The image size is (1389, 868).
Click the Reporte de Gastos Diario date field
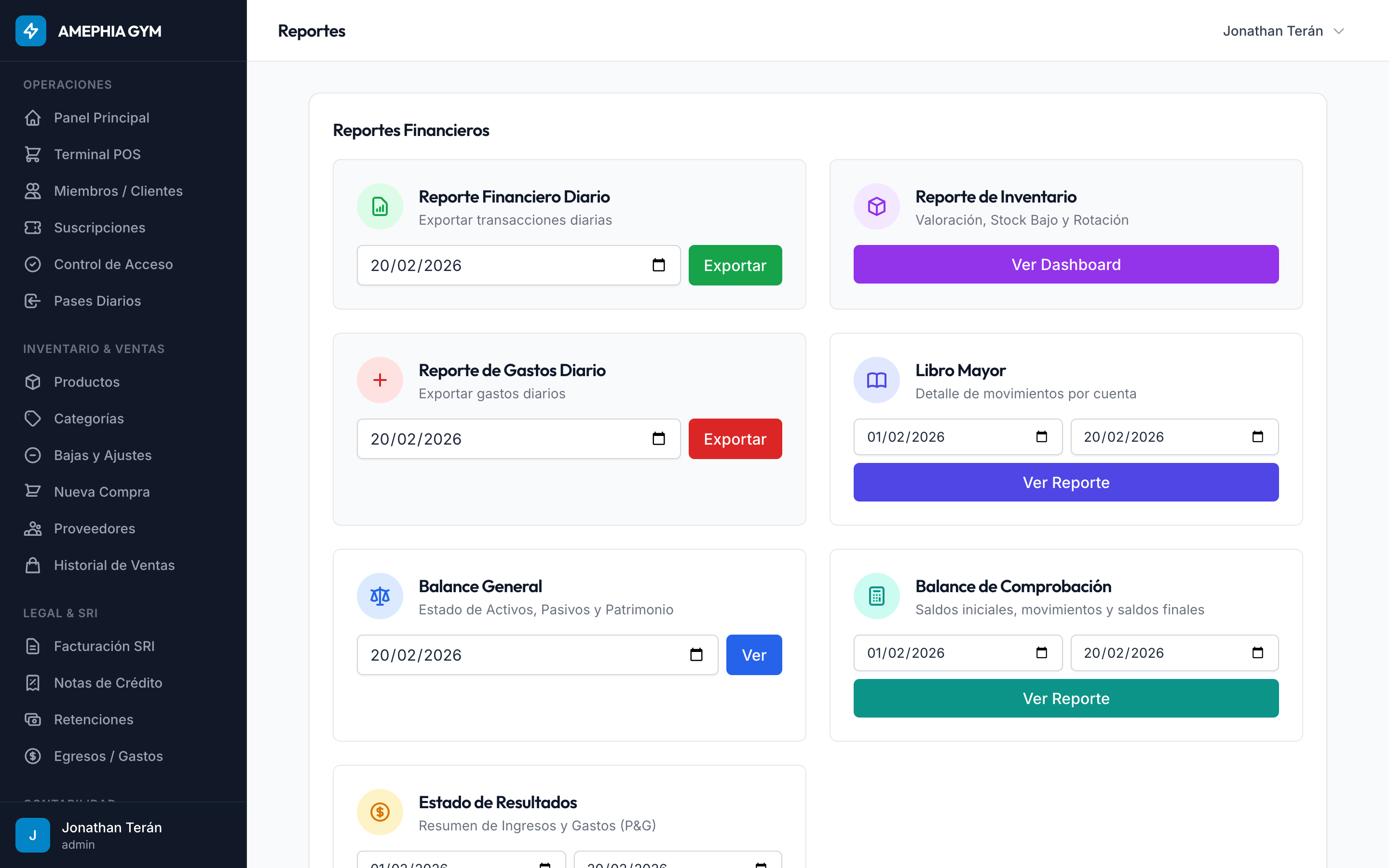[518, 439]
